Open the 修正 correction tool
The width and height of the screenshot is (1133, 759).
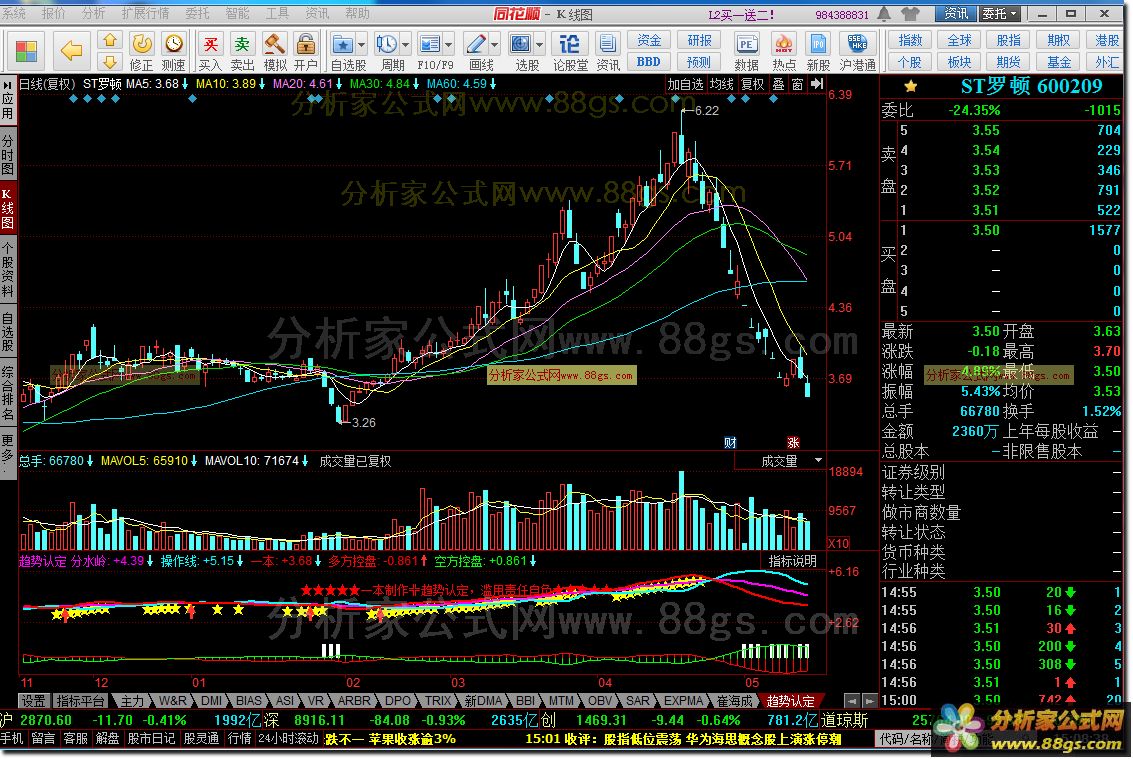[x=142, y=51]
